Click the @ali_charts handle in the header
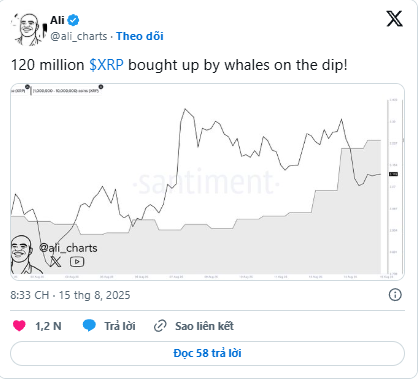 (79, 36)
